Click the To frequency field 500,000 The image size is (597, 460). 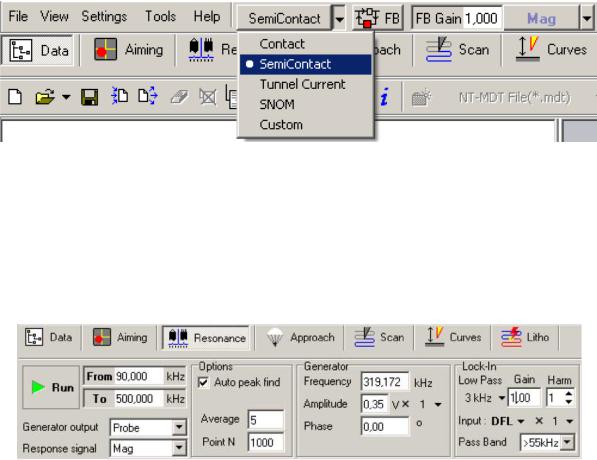pyautogui.click(x=139, y=399)
